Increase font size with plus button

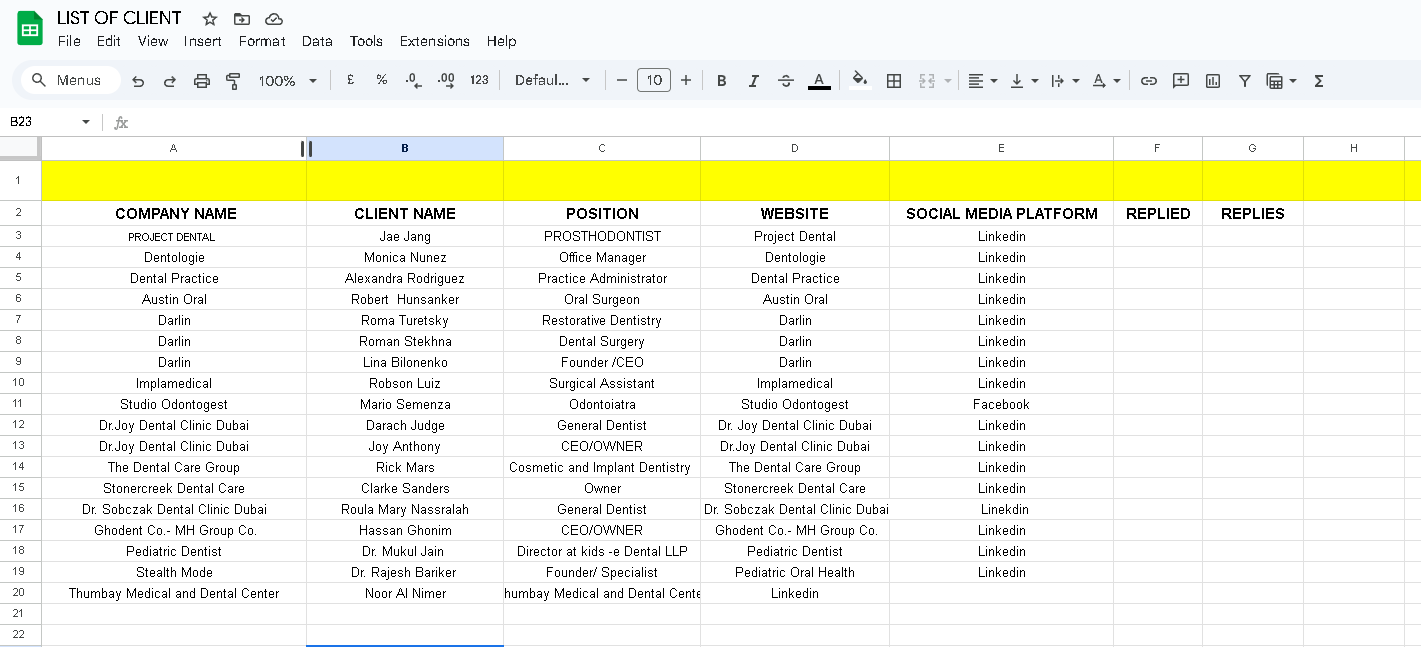coord(686,80)
